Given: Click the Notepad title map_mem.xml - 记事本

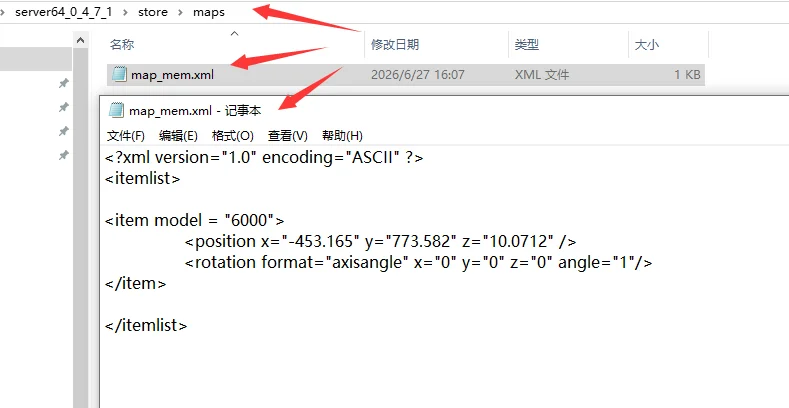Looking at the screenshot, I should pyautogui.click(x=195, y=111).
